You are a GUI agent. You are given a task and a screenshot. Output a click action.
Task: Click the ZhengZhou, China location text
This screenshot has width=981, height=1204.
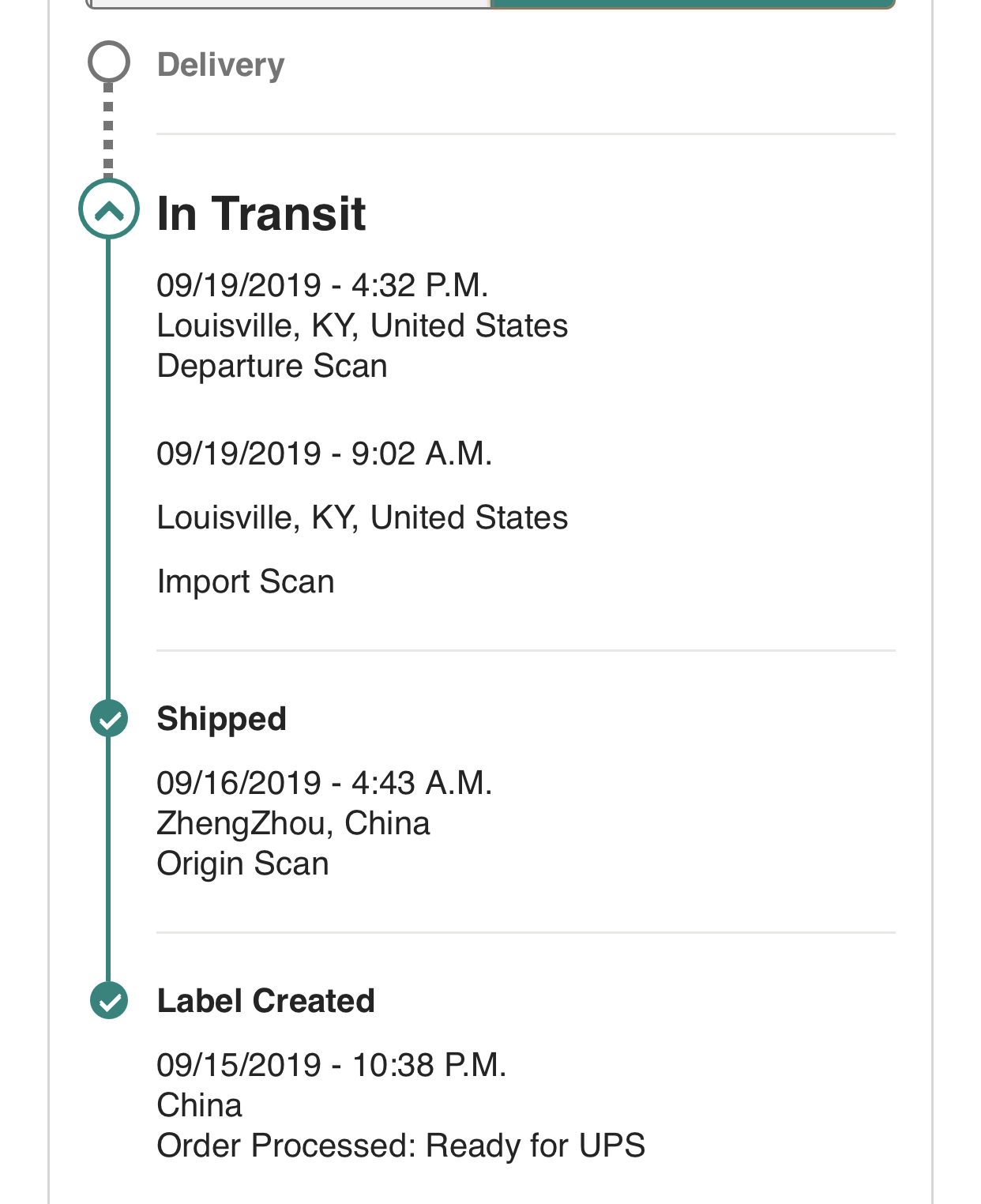pos(294,823)
